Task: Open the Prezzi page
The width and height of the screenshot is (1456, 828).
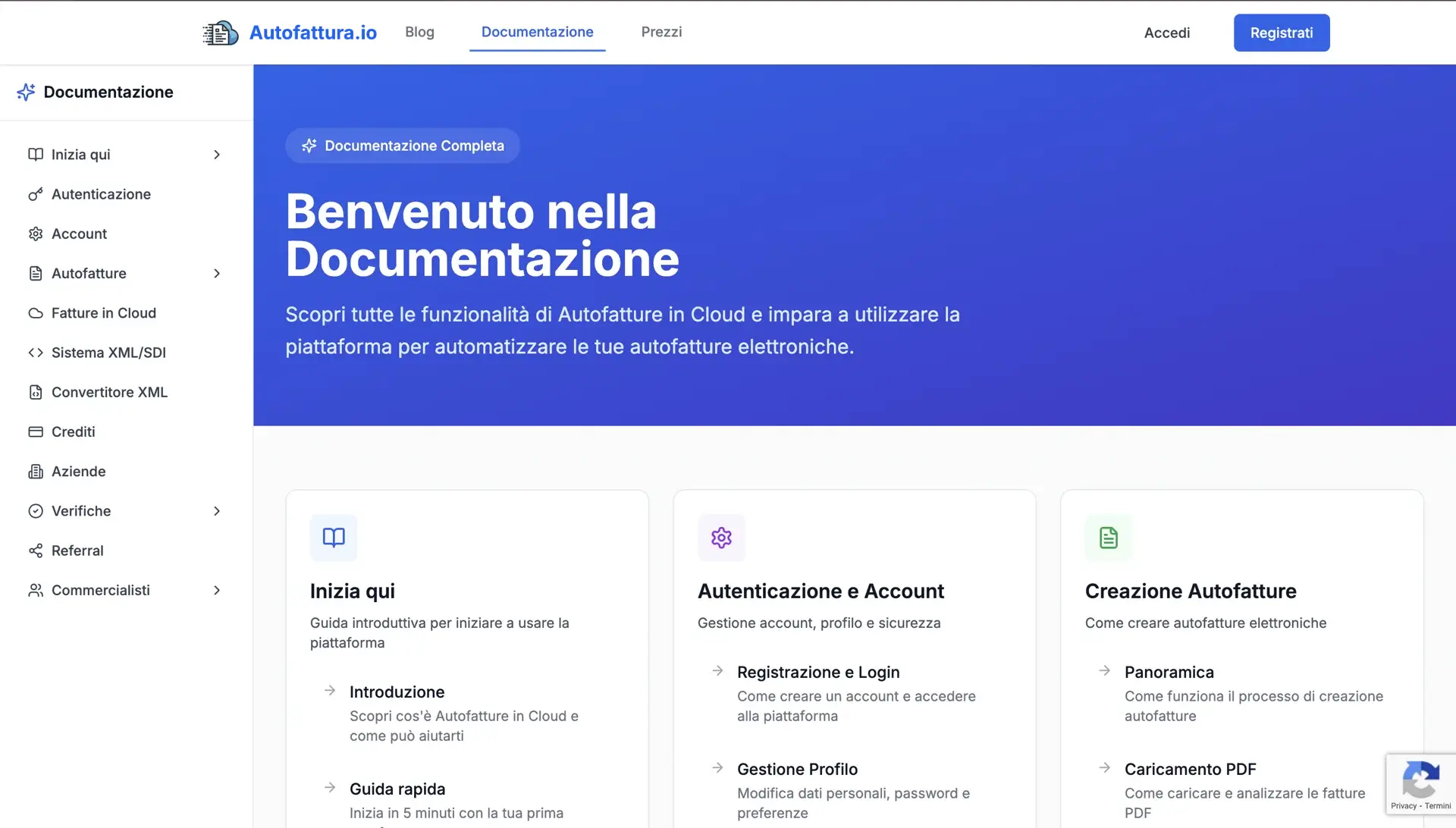Action: [661, 32]
